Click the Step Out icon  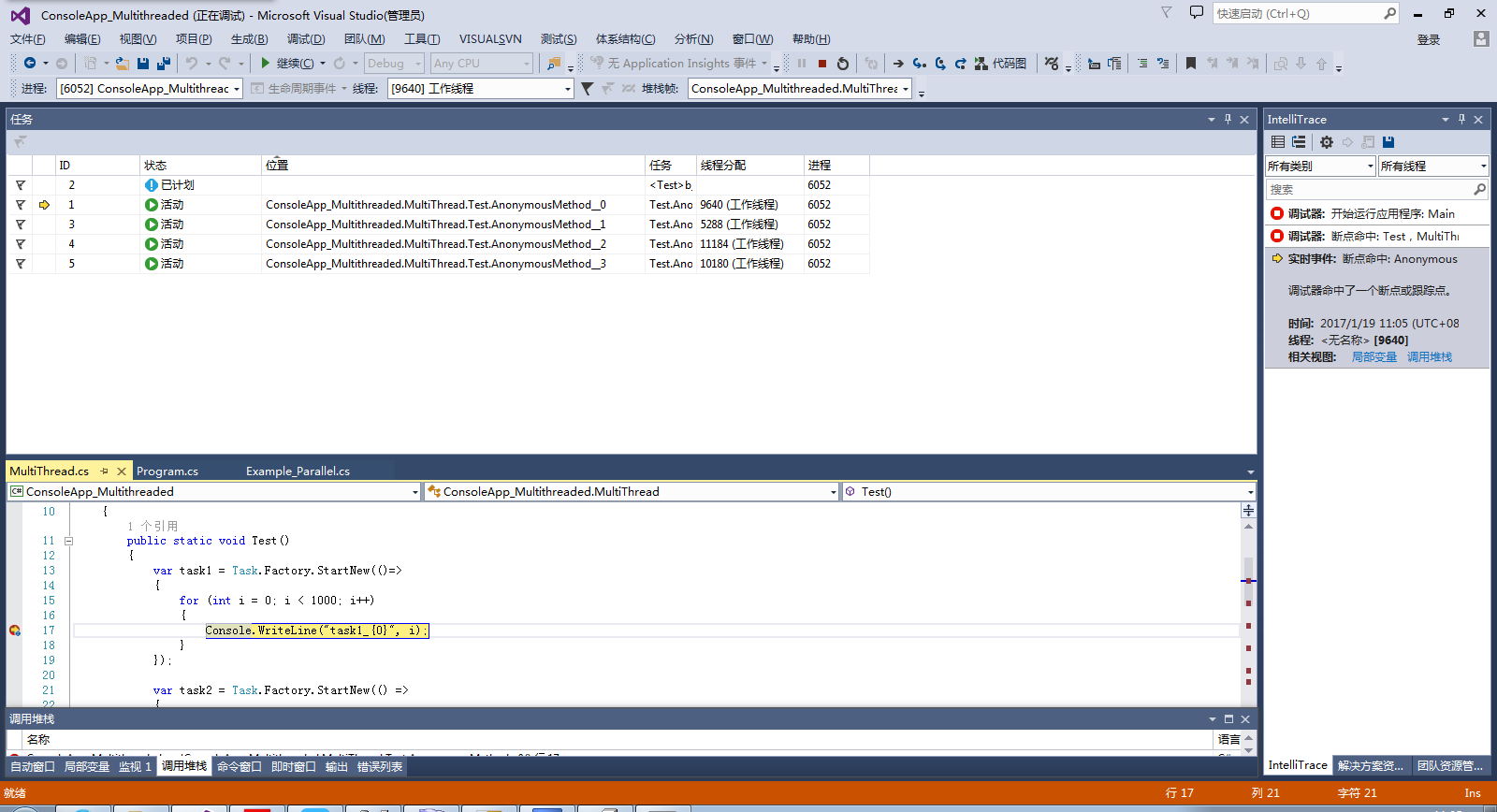961,64
